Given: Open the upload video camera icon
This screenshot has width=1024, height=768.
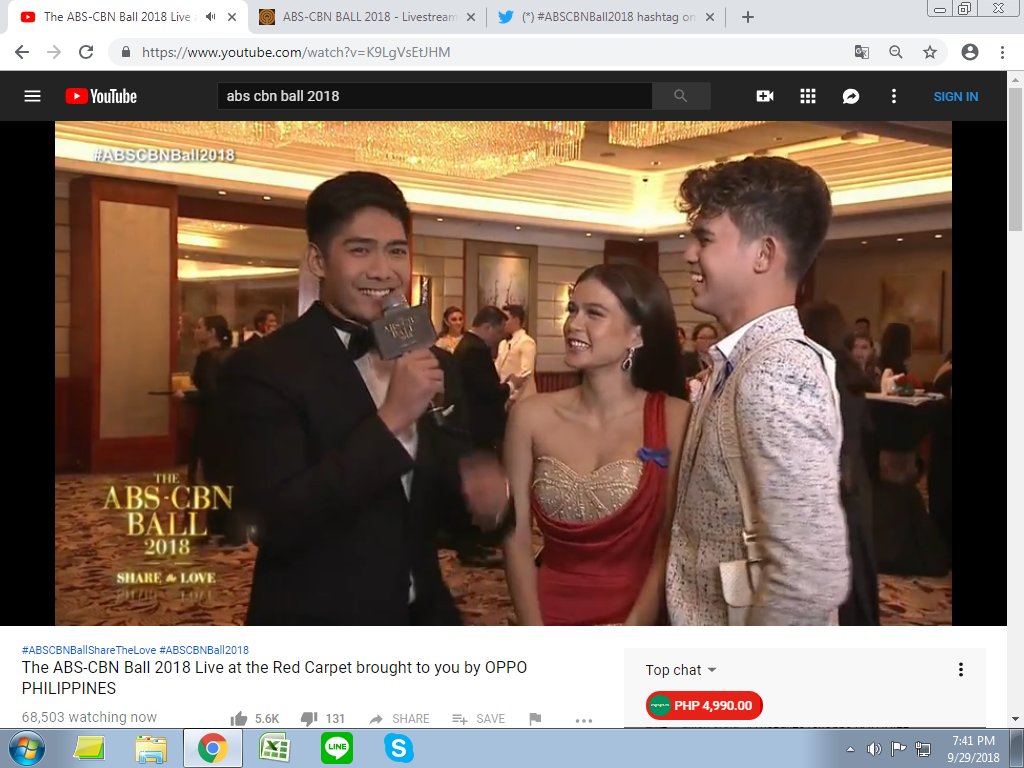Looking at the screenshot, I should point(765,96).
